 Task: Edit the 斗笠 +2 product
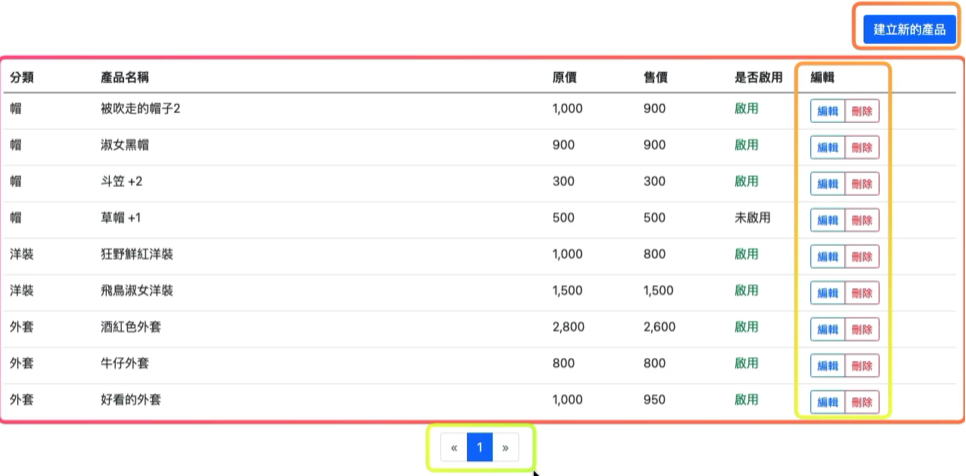[827, 184]
